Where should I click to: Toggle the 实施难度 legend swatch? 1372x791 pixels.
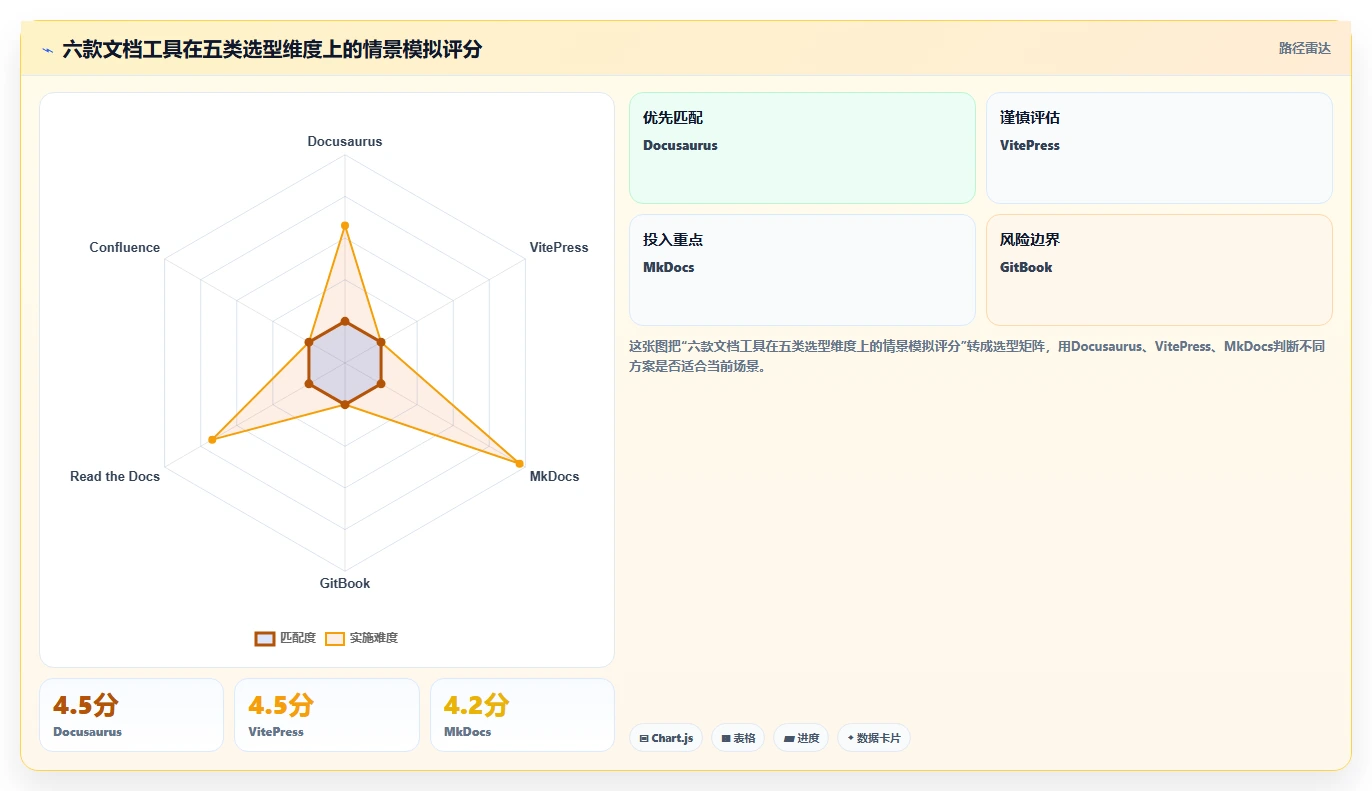335,638
